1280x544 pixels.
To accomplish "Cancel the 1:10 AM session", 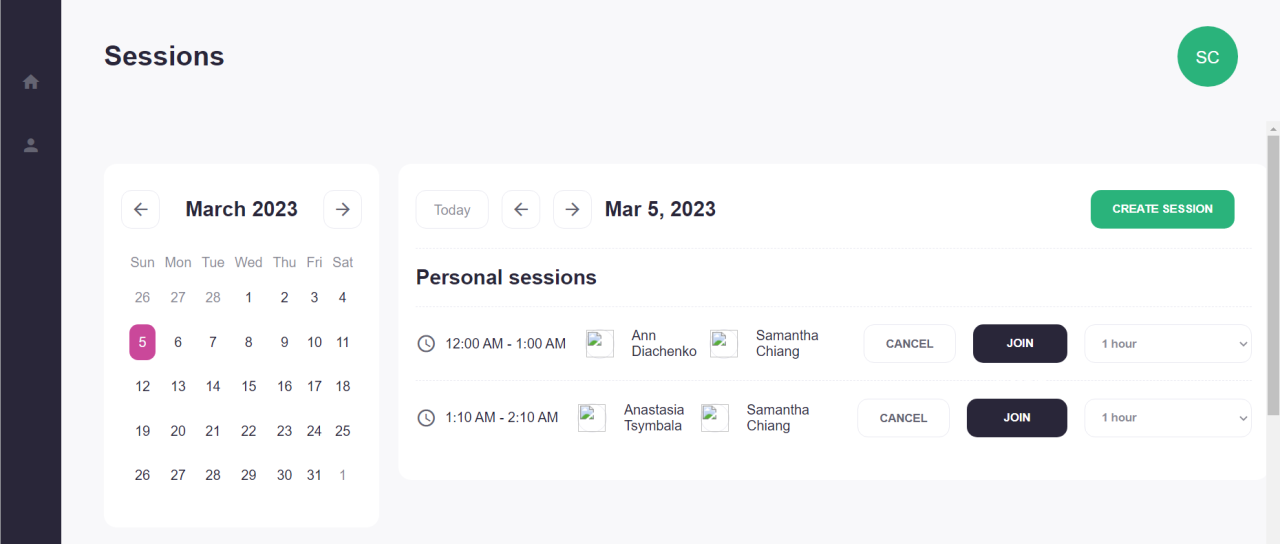I will point(903,417).
